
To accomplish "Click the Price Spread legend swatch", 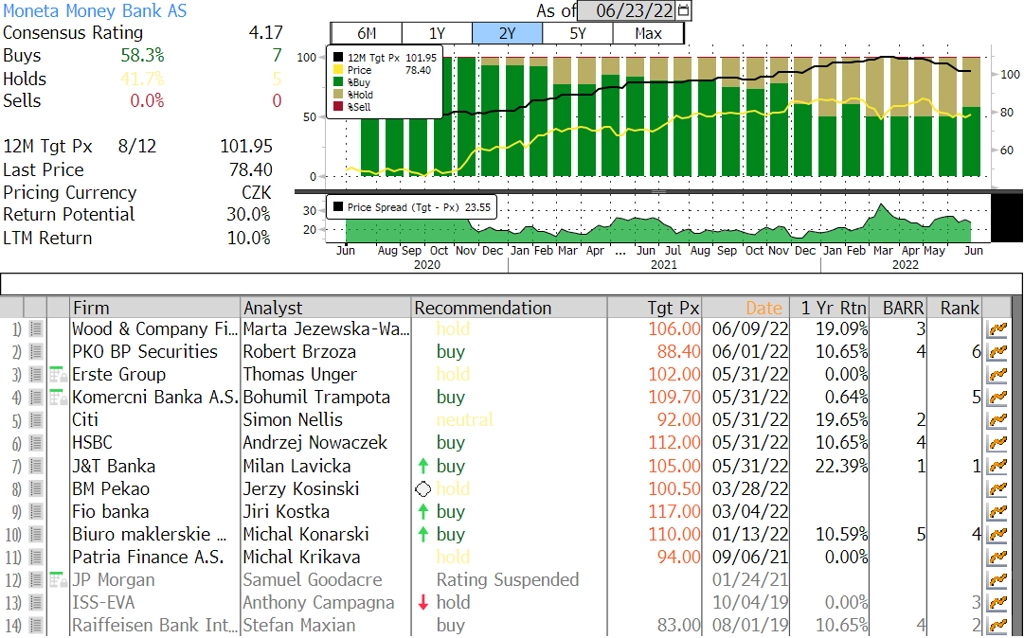I will coord(338,207).
